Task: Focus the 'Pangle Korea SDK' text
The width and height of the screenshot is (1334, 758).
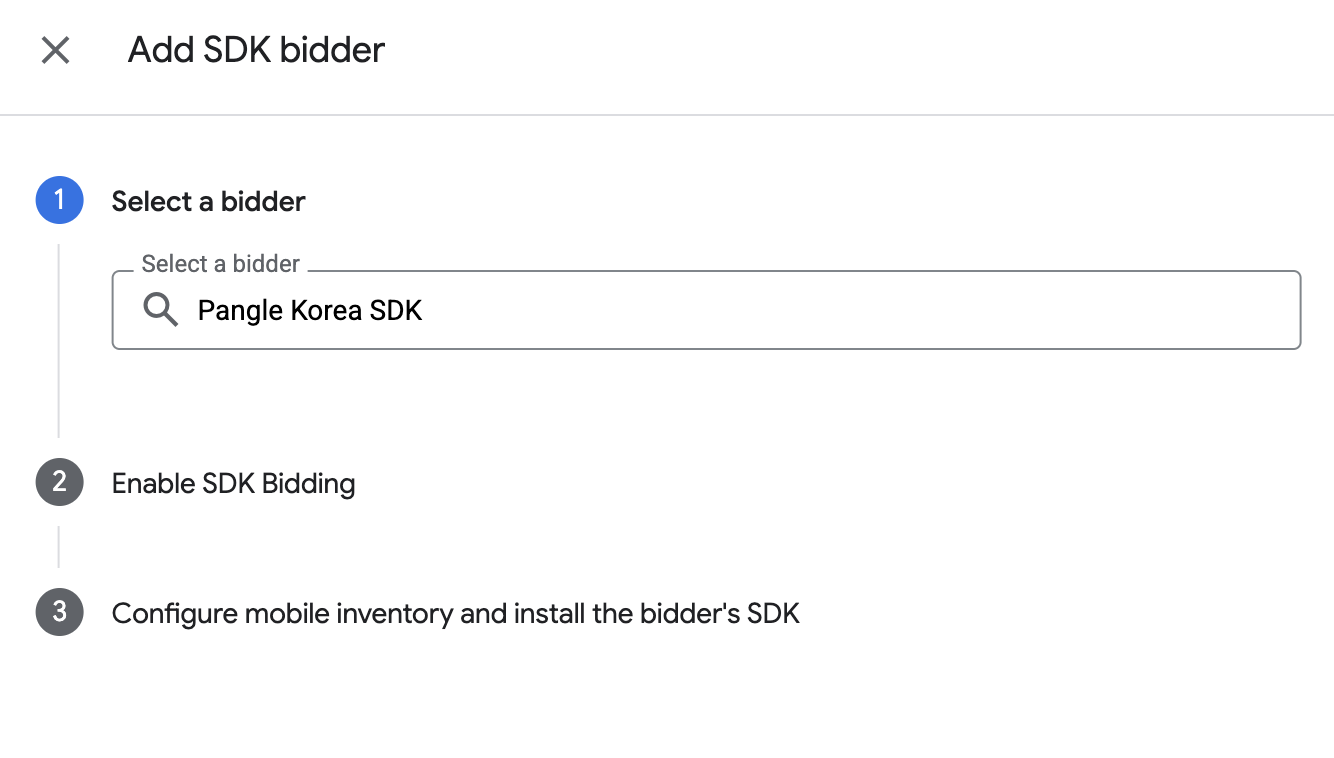Action: point(310,310)
